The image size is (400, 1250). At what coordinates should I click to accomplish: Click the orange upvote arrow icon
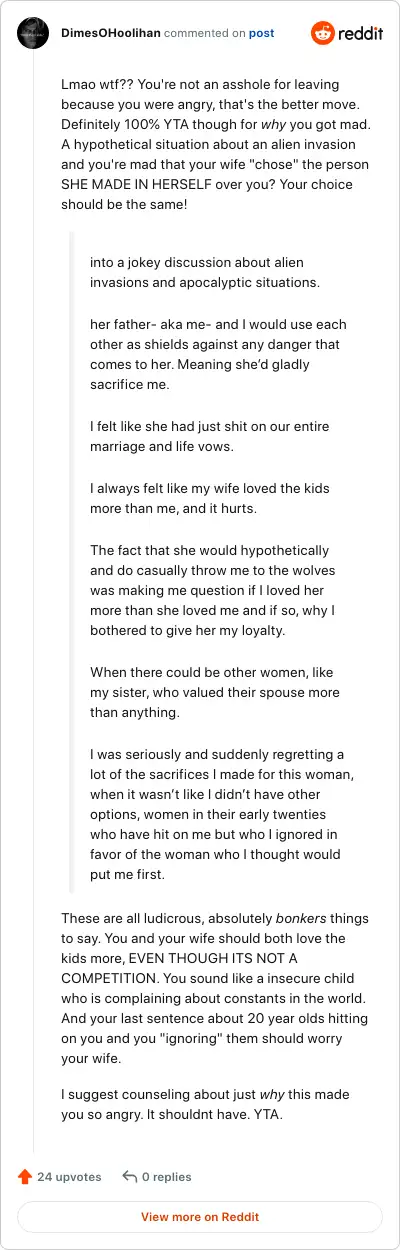coord(25,1177)
